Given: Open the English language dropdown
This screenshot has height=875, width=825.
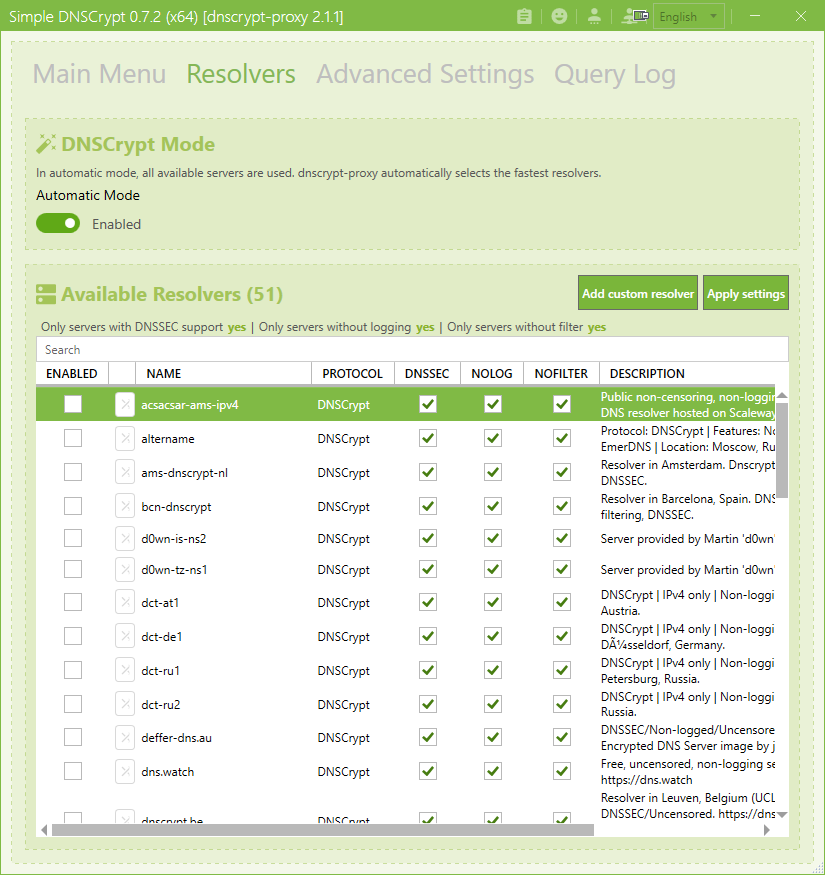Looking at the screenshot, I should [689, 16].
